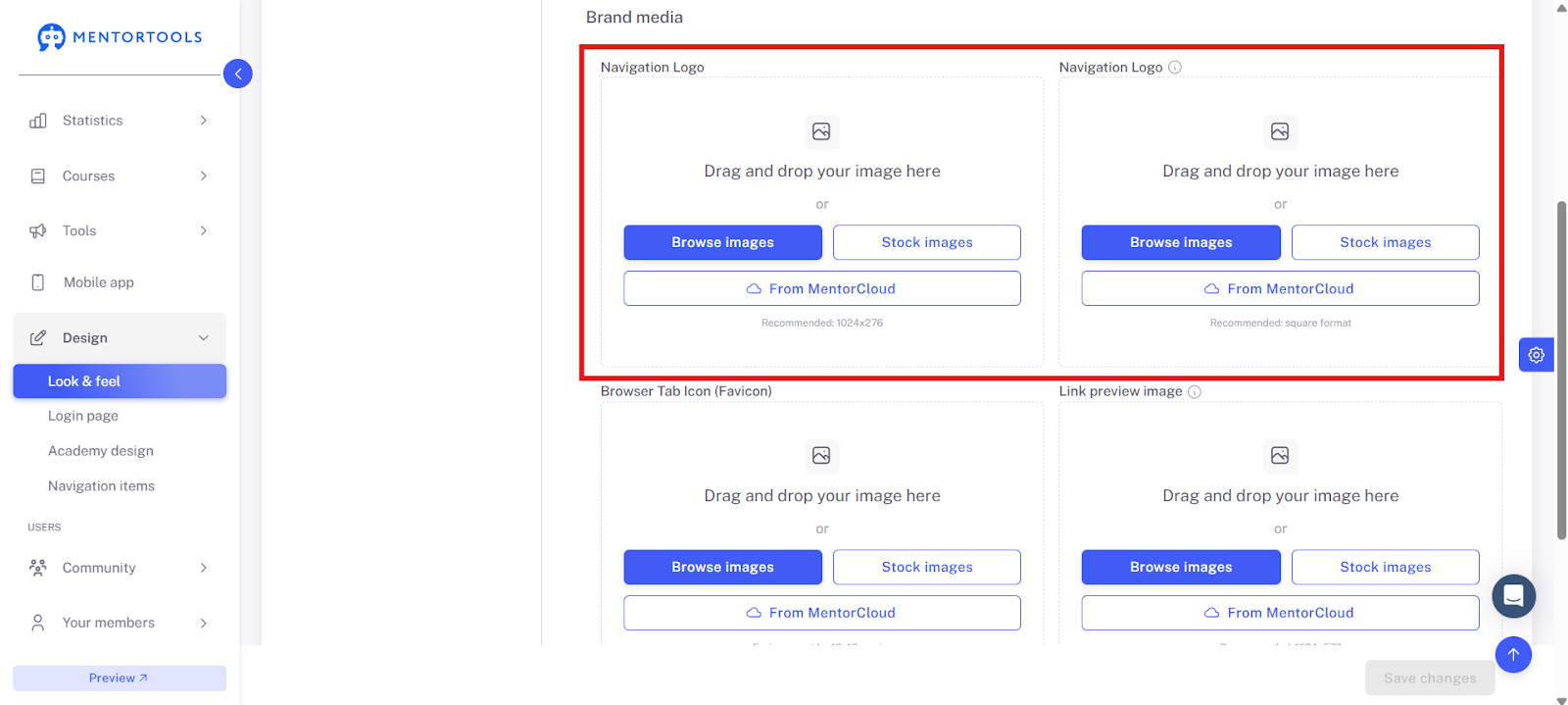Click the info icon beside second Navigation Logo
Image resolution: width=1568 pixels, height=705 pixels.
click(1175, 68)
